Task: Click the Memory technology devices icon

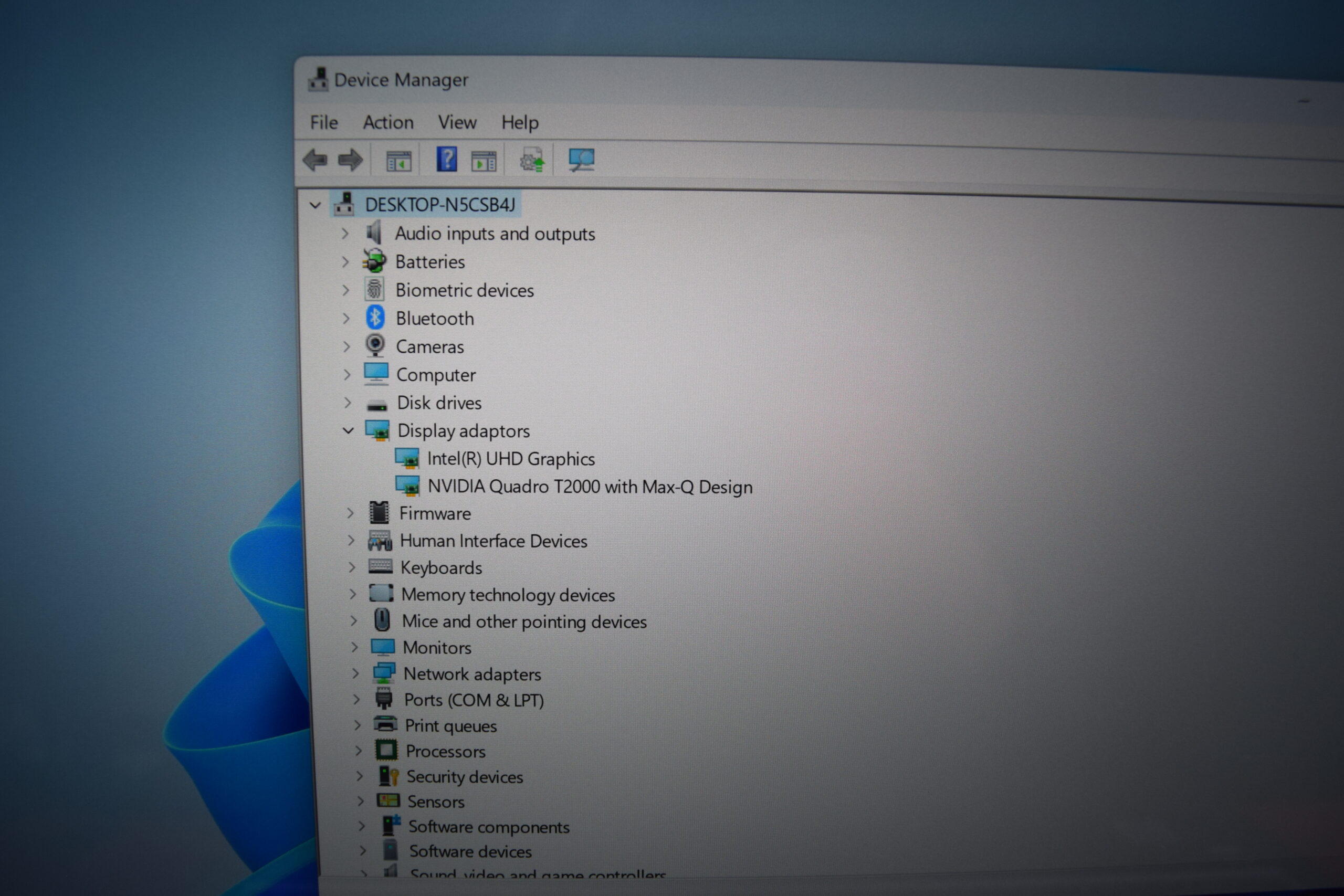Action: [x=381, y=593]
